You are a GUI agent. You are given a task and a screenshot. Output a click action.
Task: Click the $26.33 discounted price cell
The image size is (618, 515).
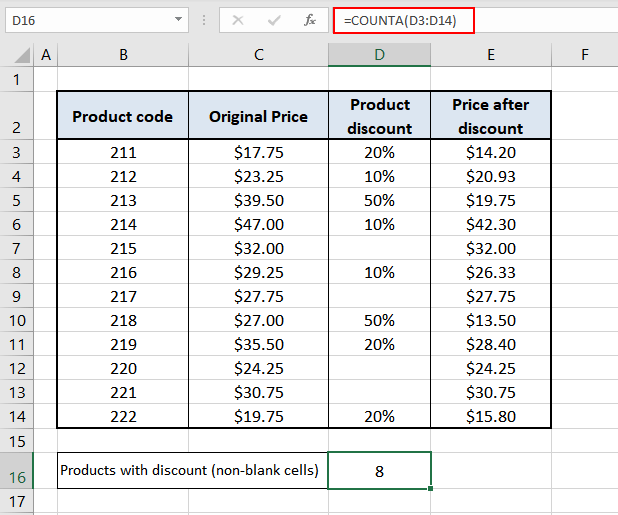point(491,272)
